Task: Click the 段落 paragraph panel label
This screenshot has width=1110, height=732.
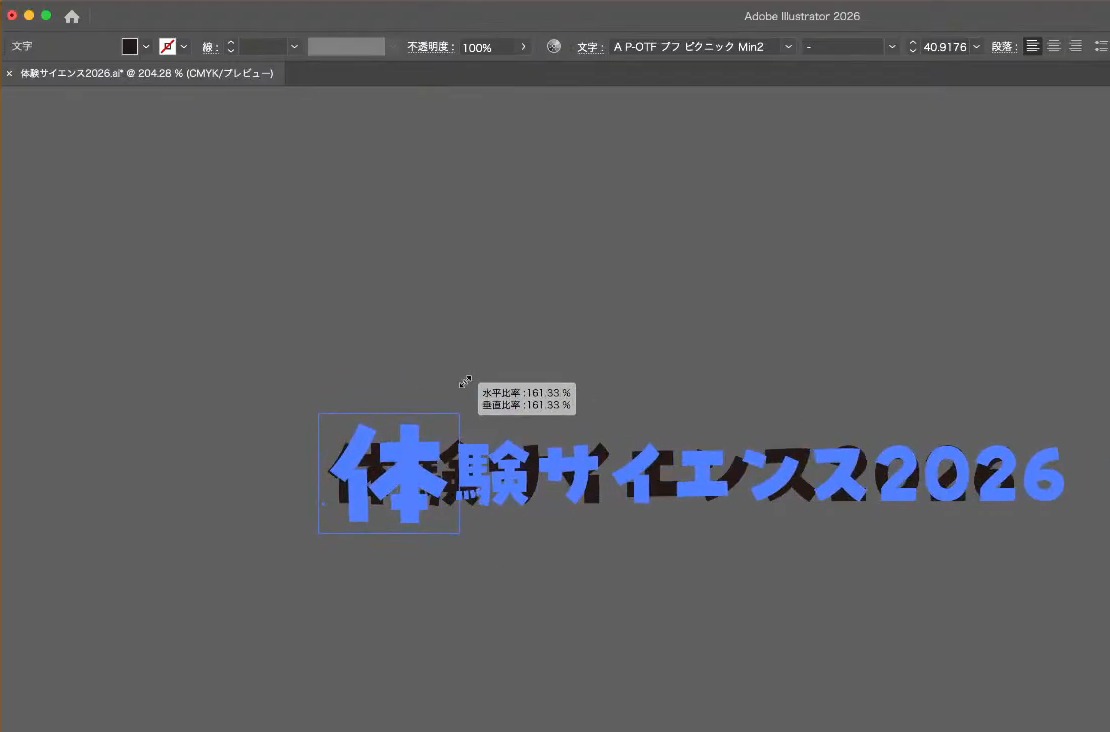Action: pos(1005,47)
